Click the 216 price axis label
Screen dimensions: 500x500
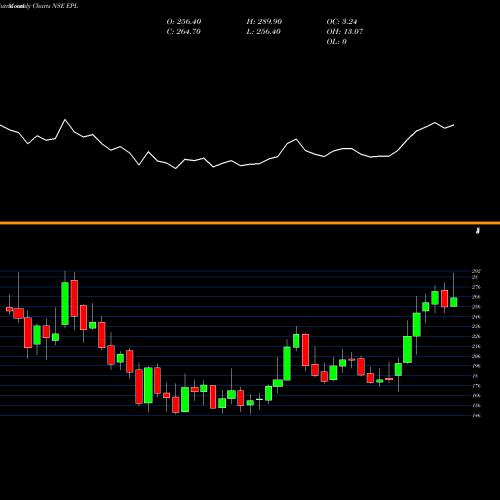pyautogui.click(x=476, y=346)
